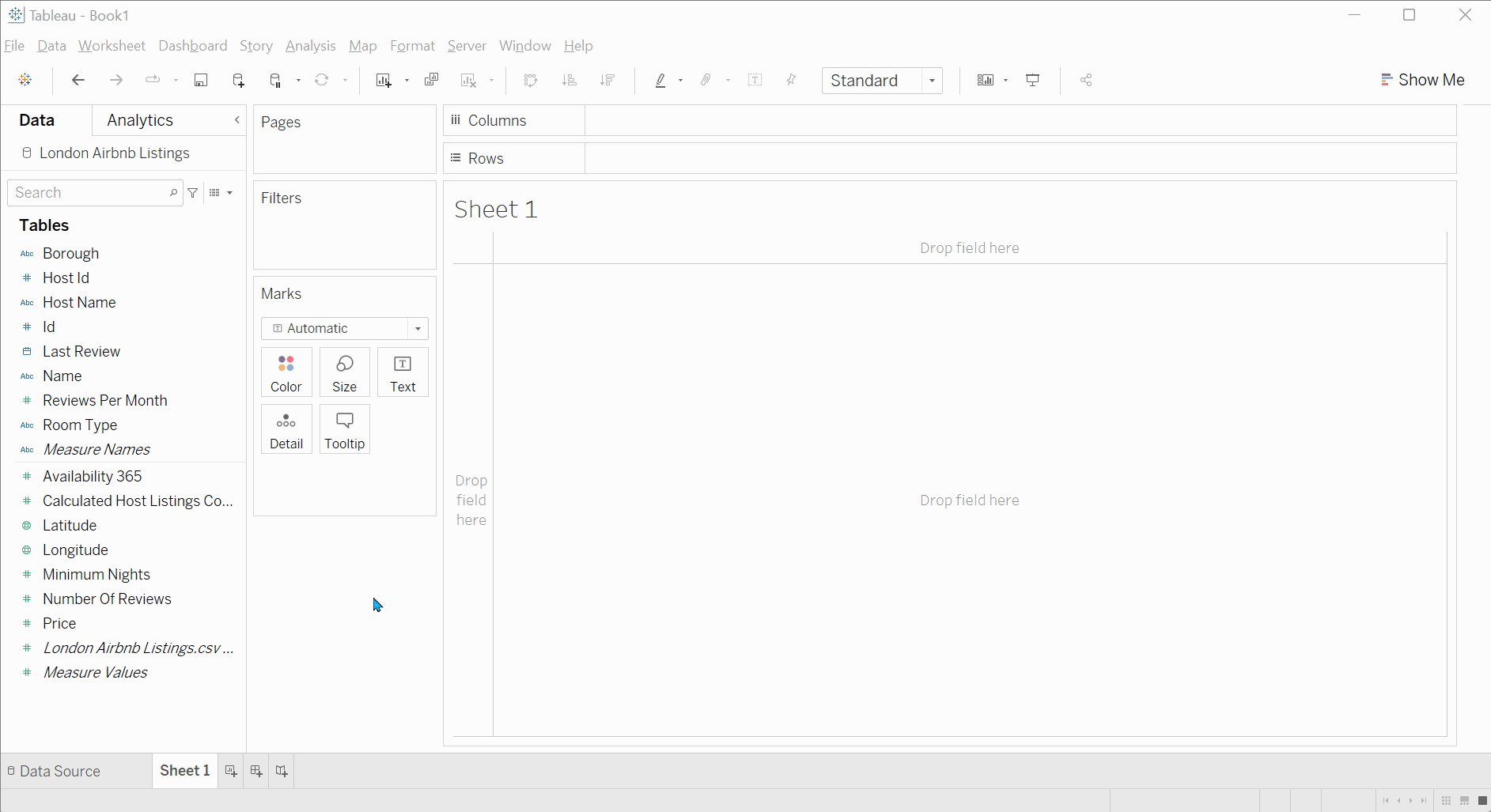
Task: Click the Undo back arrow
Action: pyautogui.click(x=78, y=80)
